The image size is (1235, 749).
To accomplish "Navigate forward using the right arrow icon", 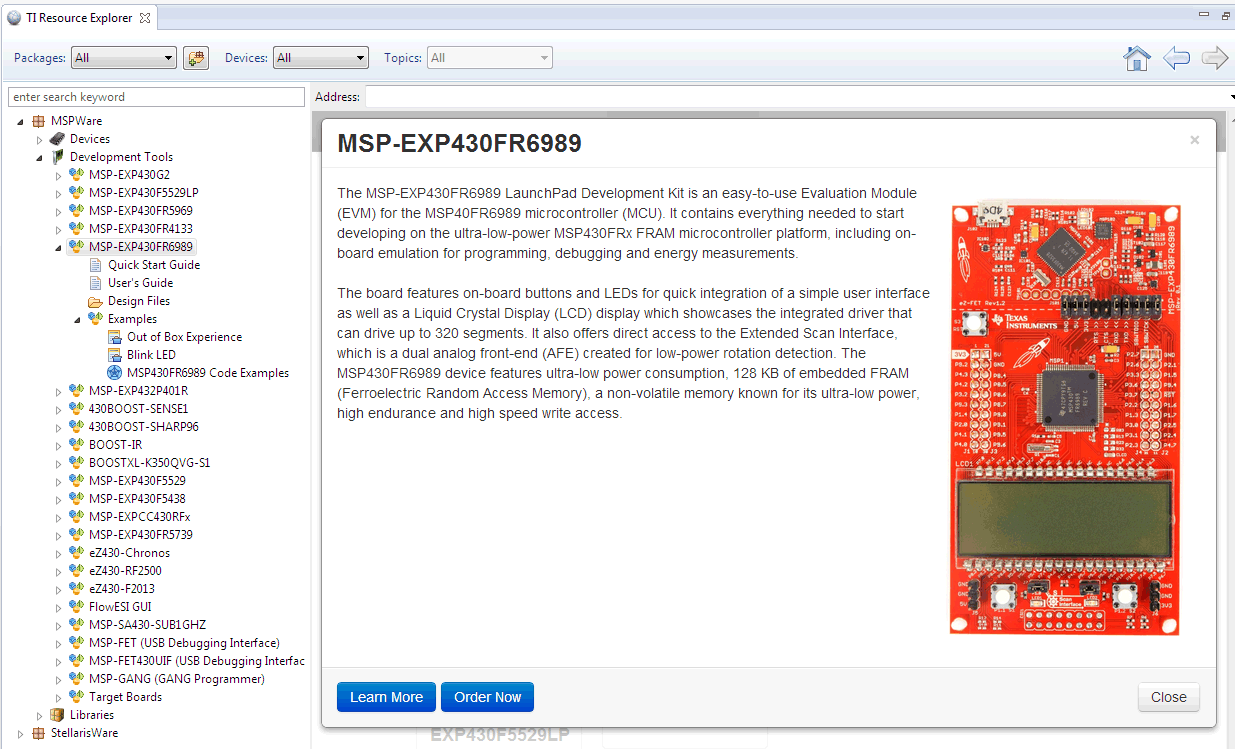I will click(x=1214, y=58).
